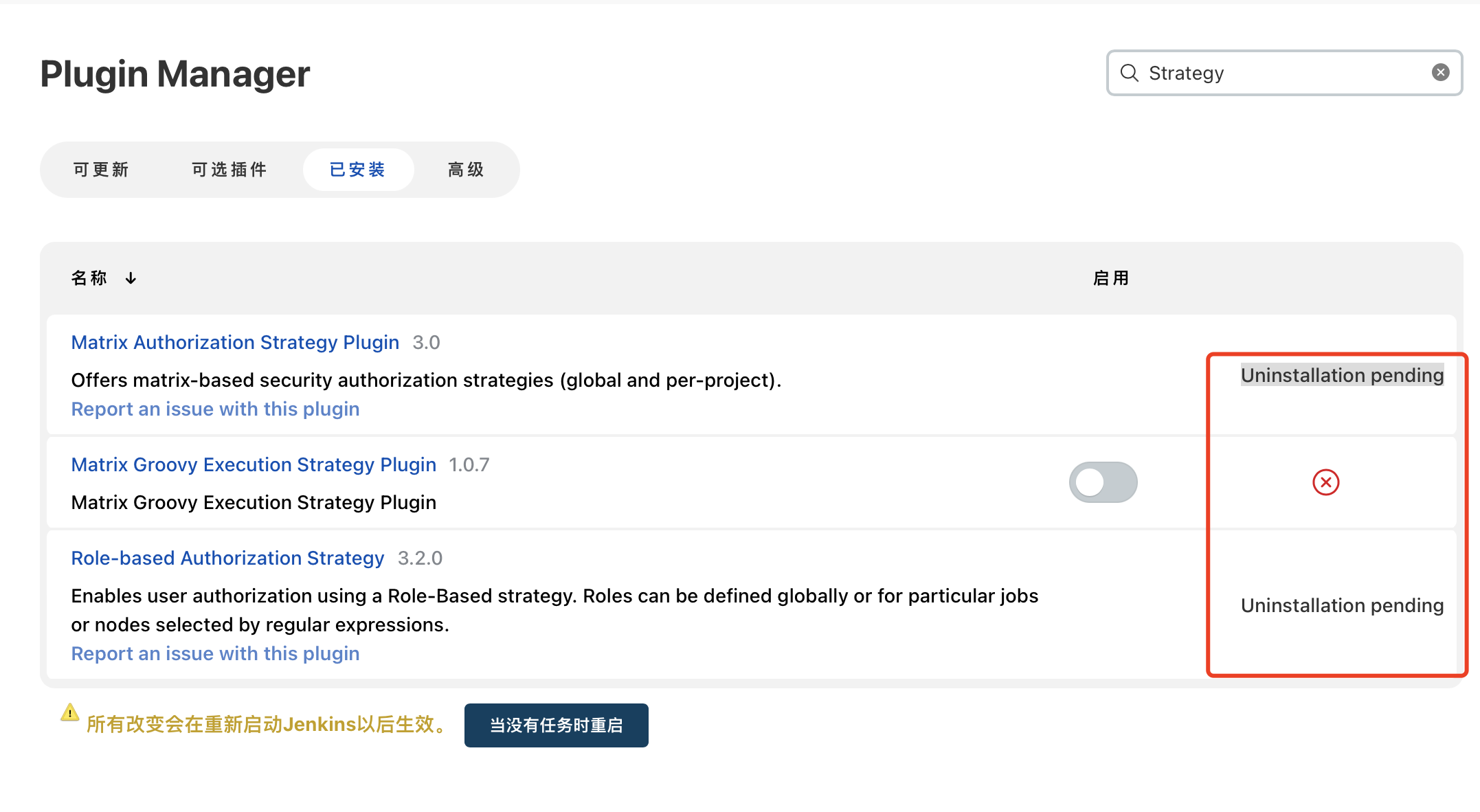Viewport: 1480px width, 812px height.
Task: Click the search magnifier icon
Action: tap(1129, 73)
